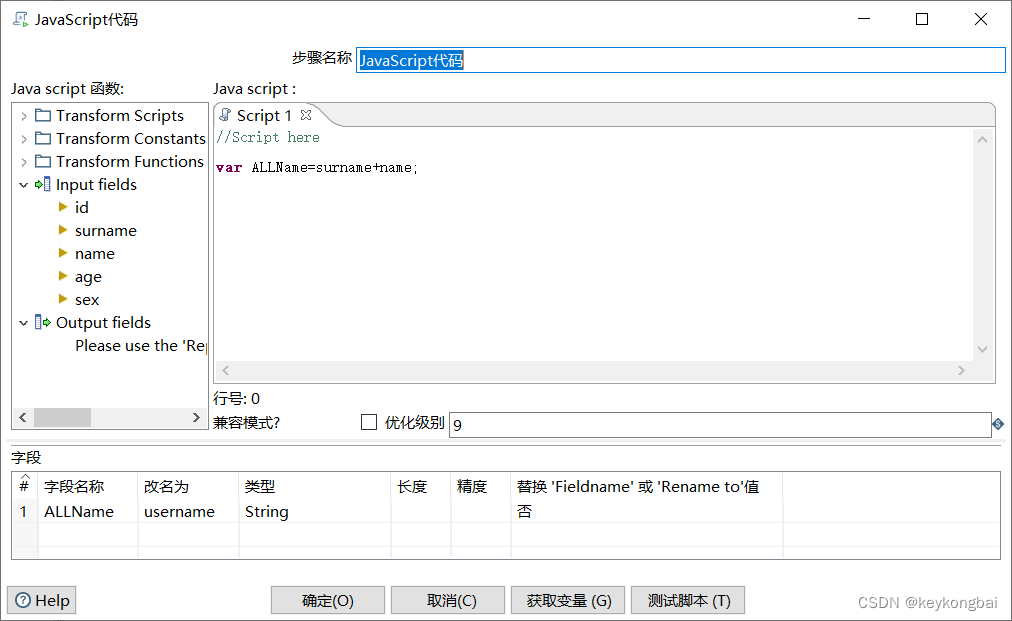1012x621 pixels.
Task: Click the script icon on the Script 1 tab
Action: (224, 114)
